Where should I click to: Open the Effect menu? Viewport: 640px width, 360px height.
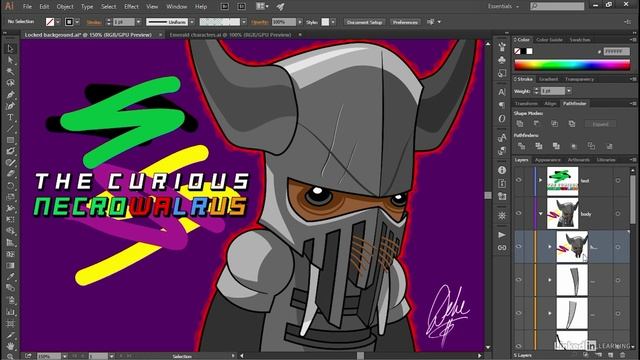pos(131,7)
